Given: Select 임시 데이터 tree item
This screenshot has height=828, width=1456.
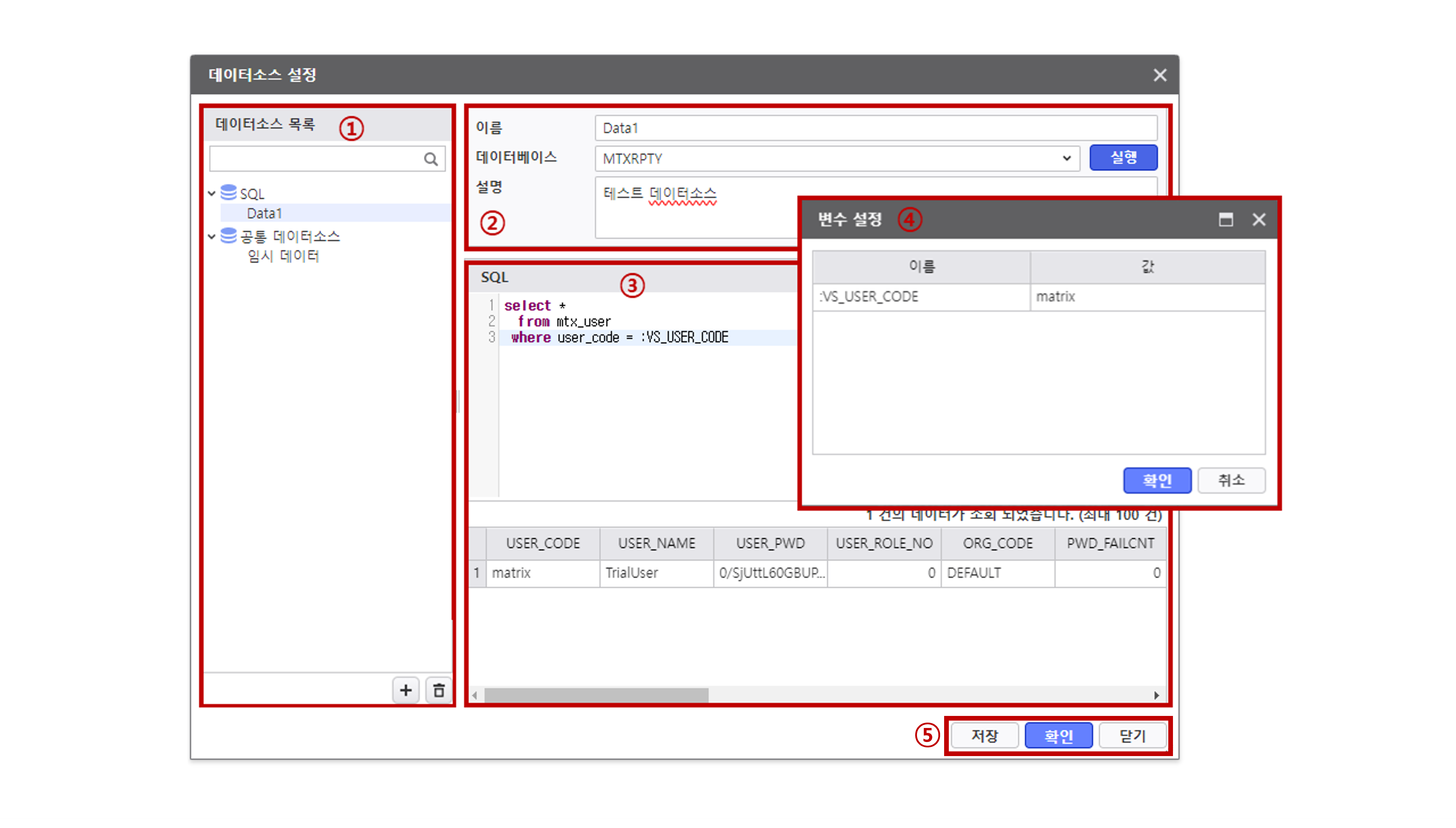Looking at the screenshot, I should (x=283, y=256).
